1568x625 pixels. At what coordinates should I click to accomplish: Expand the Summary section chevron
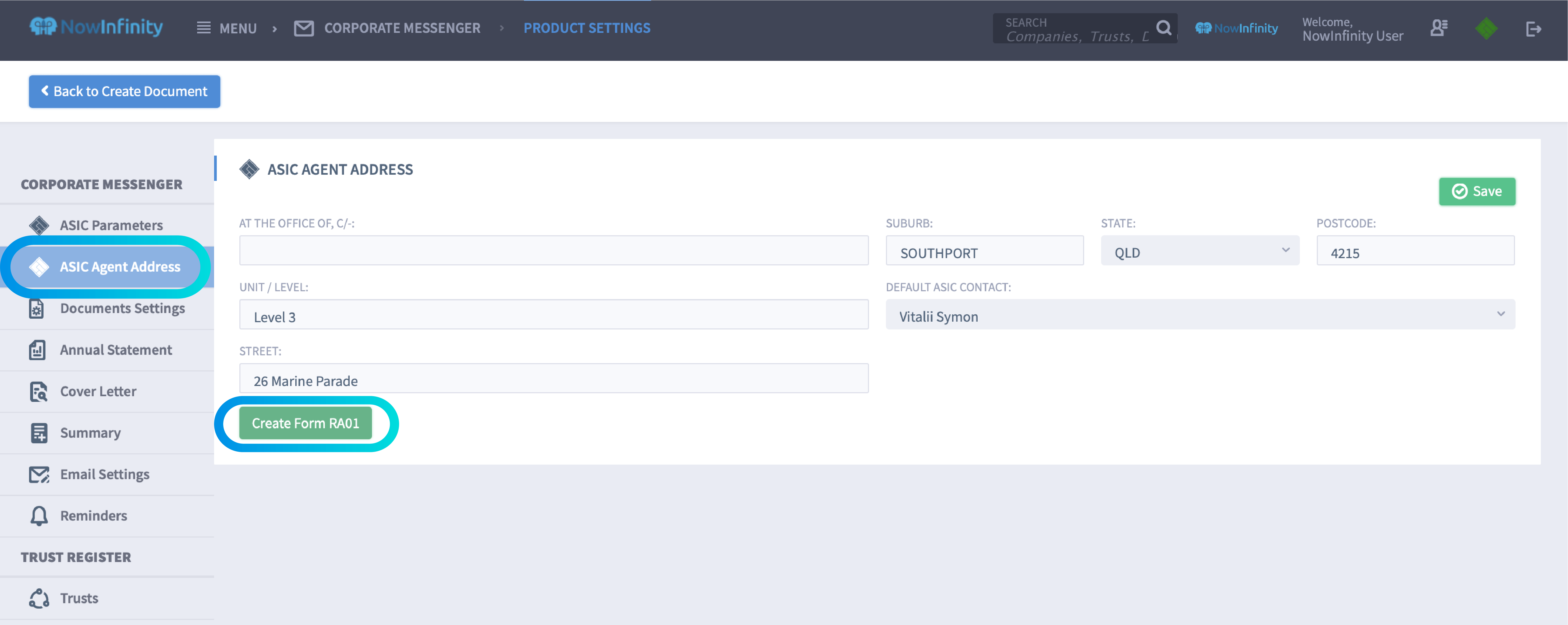[91, 433]
